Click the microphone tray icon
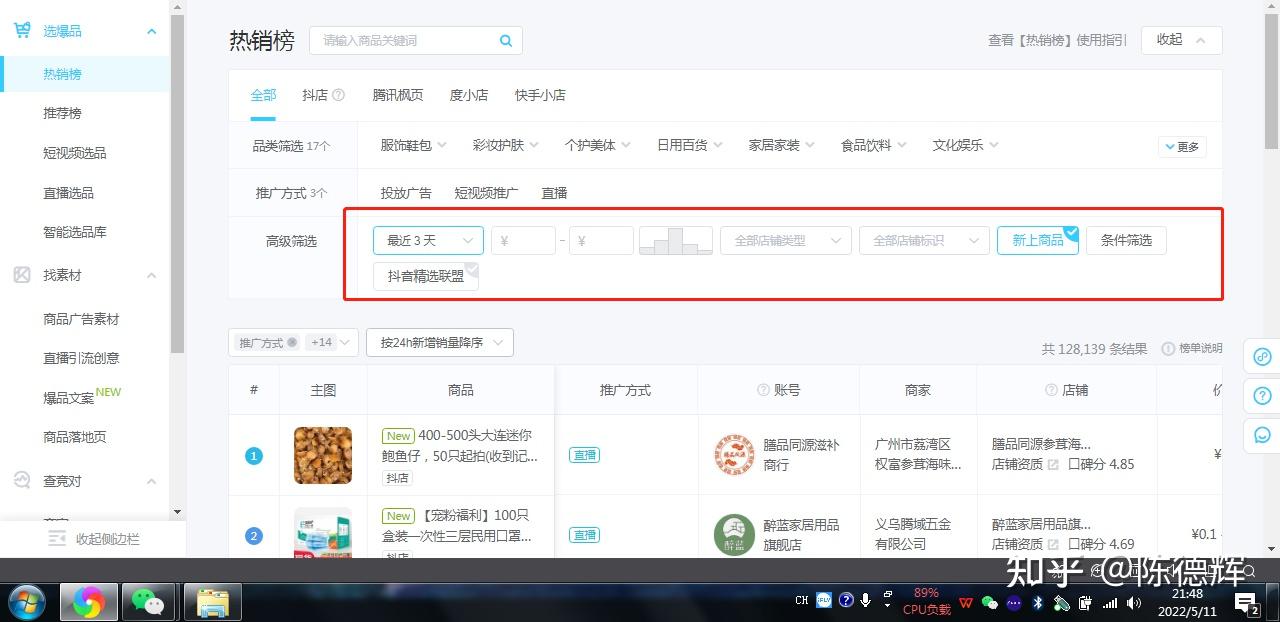Viewport: 1280px width, 622px height. [x=866, y=601]
